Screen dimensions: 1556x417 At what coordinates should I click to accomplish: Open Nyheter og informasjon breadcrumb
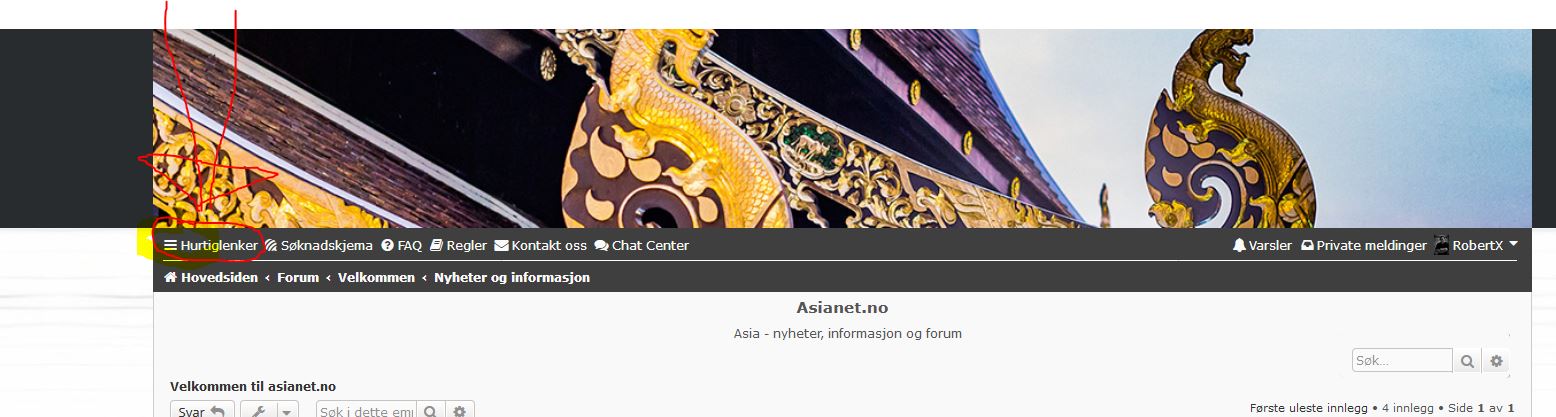coord(512,277)
